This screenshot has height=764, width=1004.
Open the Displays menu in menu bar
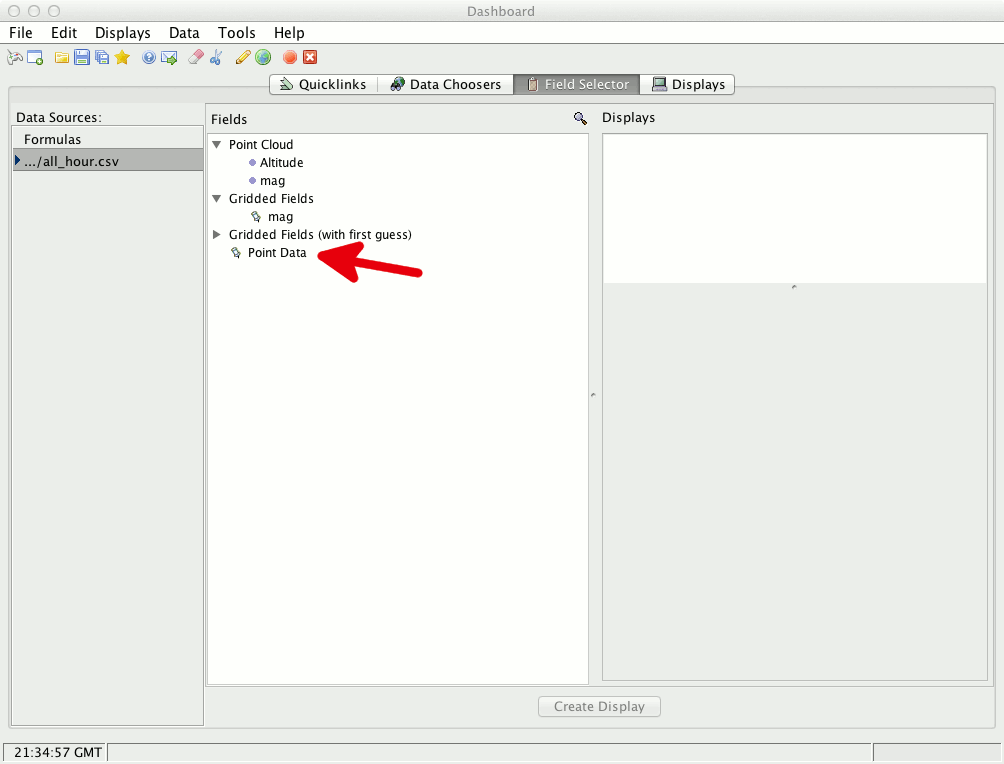(122, 33)
